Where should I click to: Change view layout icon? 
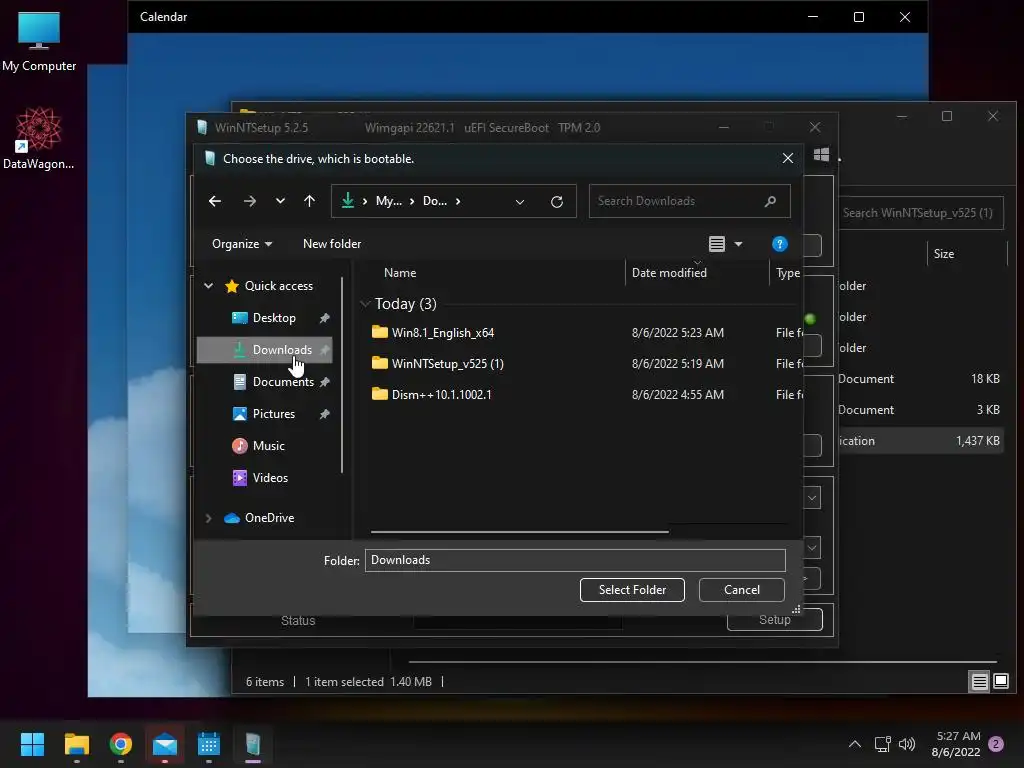(716, 244)
